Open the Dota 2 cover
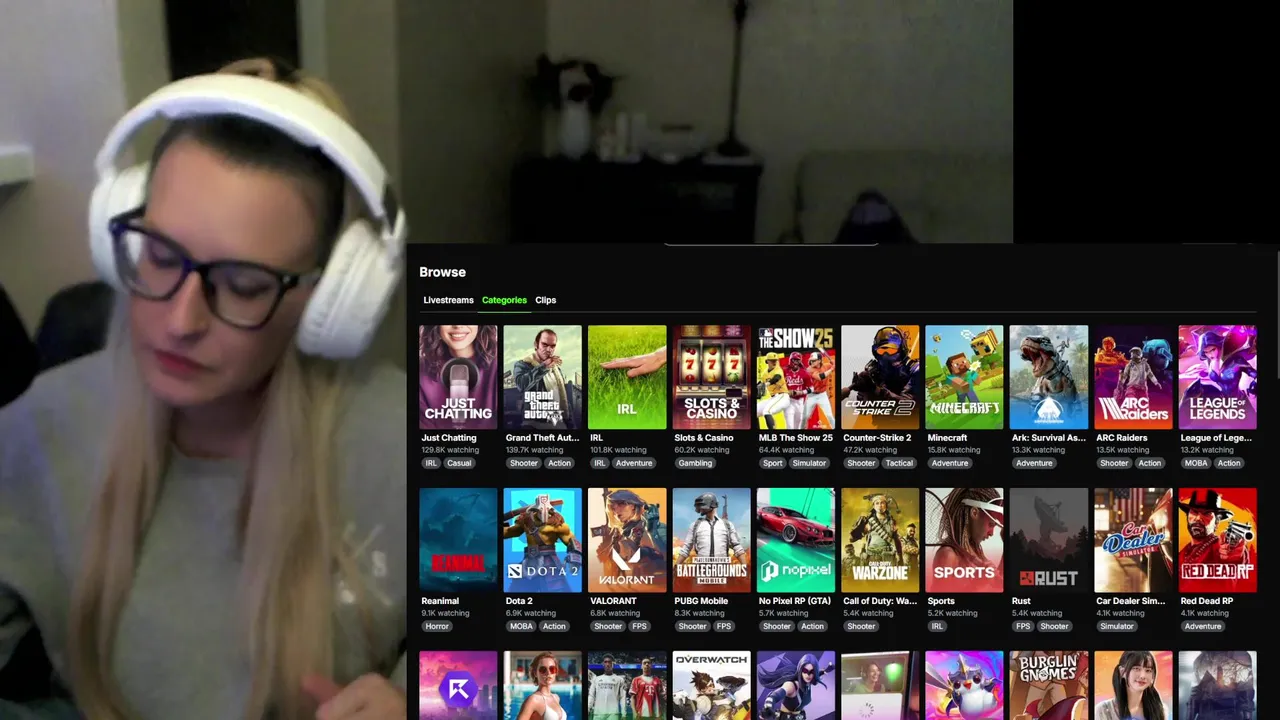Image resolution: width=1280 pixels, height=720 pixels. [x=542, y=540]
